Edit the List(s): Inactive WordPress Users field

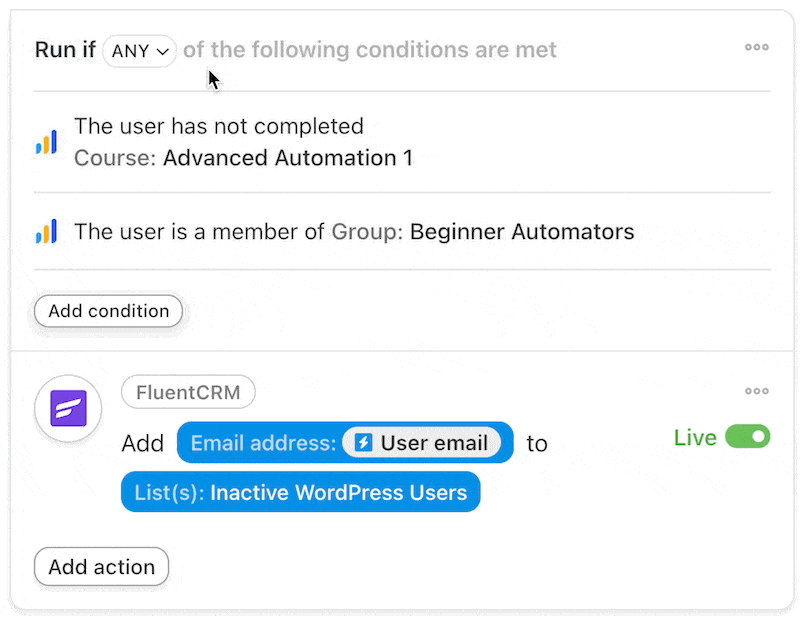pyautogui.click(x=301, y=492)
